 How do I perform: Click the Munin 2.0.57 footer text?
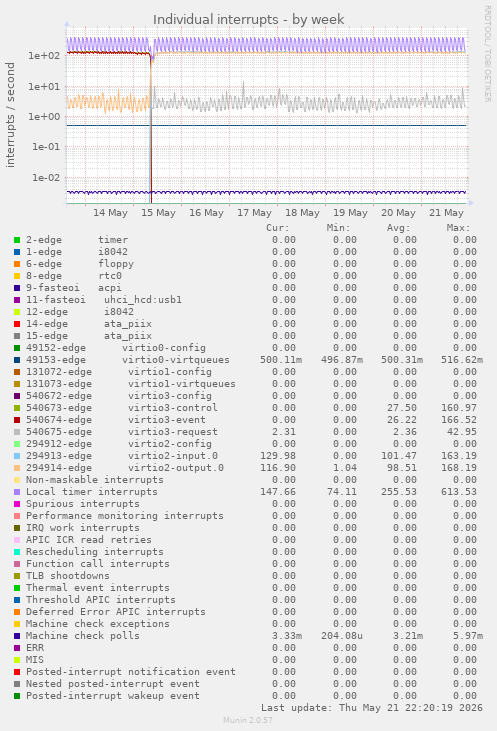[x=248, y=720]
